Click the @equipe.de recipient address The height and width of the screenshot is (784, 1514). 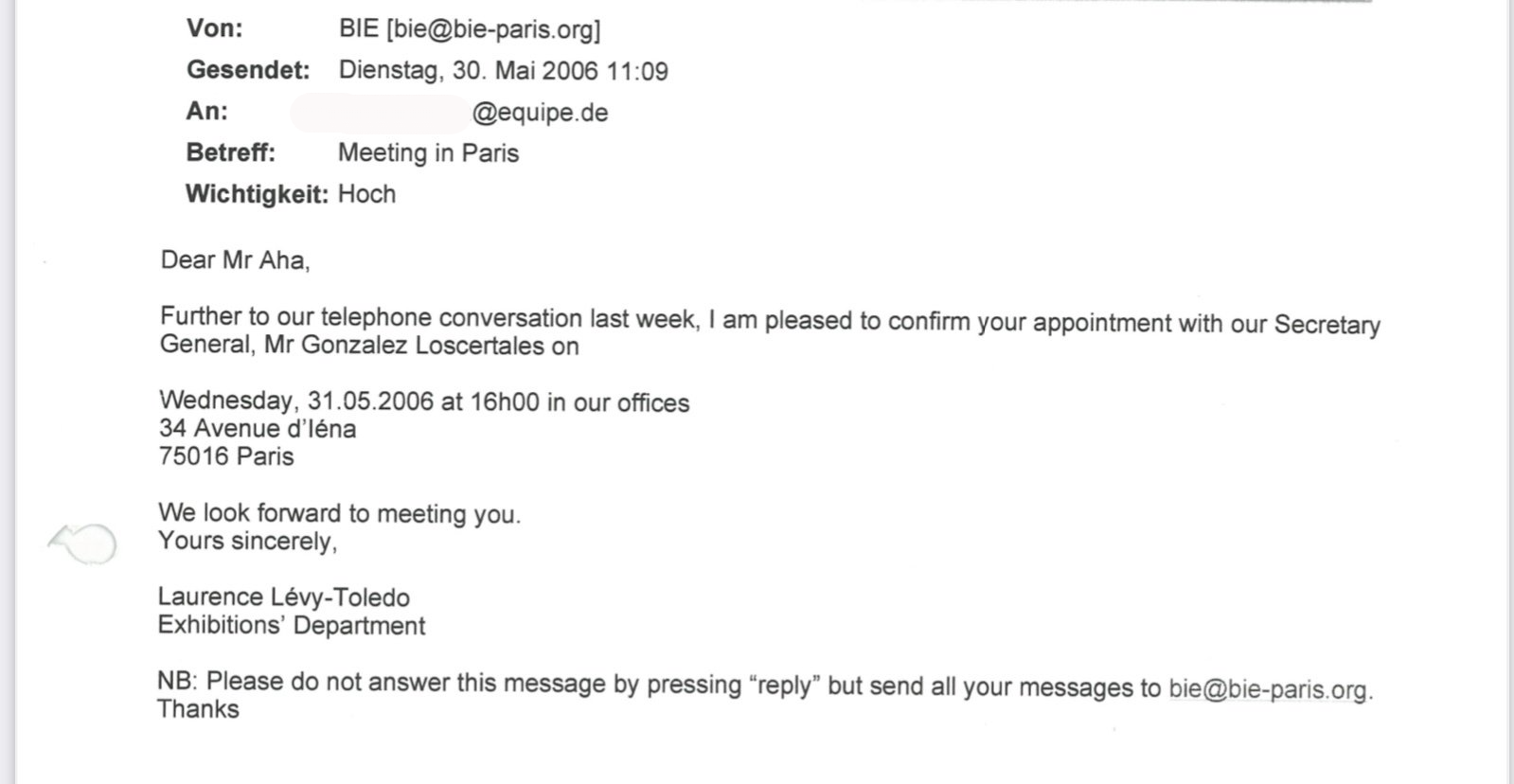(540, 113)
